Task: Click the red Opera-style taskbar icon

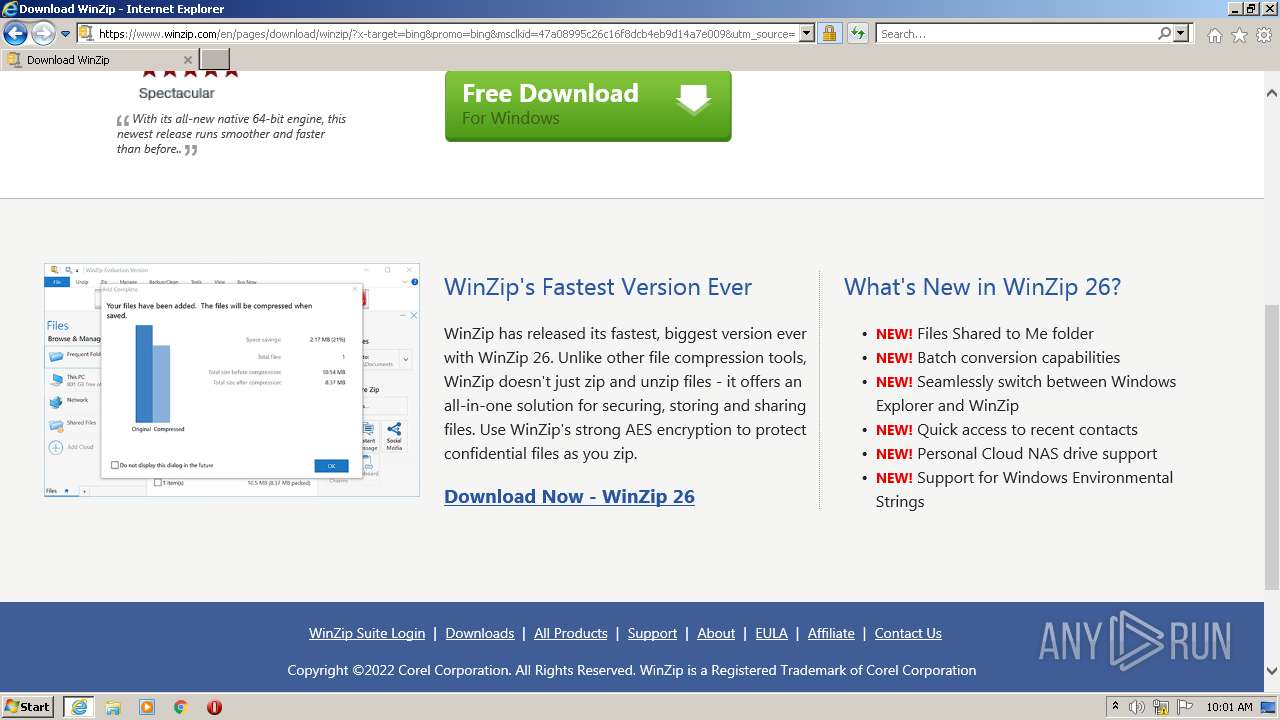Action: pyautogui.click(x=214, y=707)
